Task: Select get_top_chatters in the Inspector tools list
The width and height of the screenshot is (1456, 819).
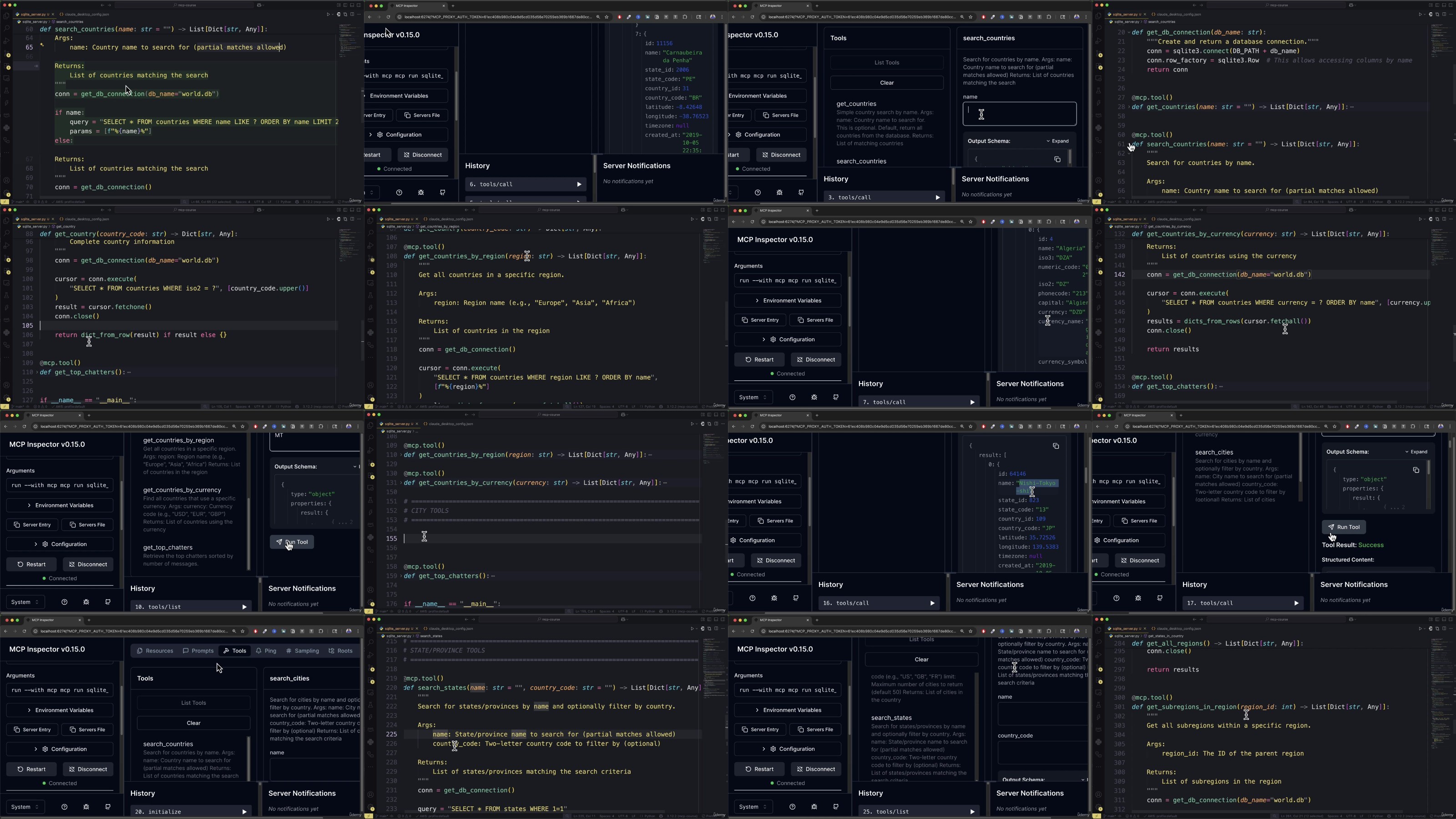Action: [168, 548]
